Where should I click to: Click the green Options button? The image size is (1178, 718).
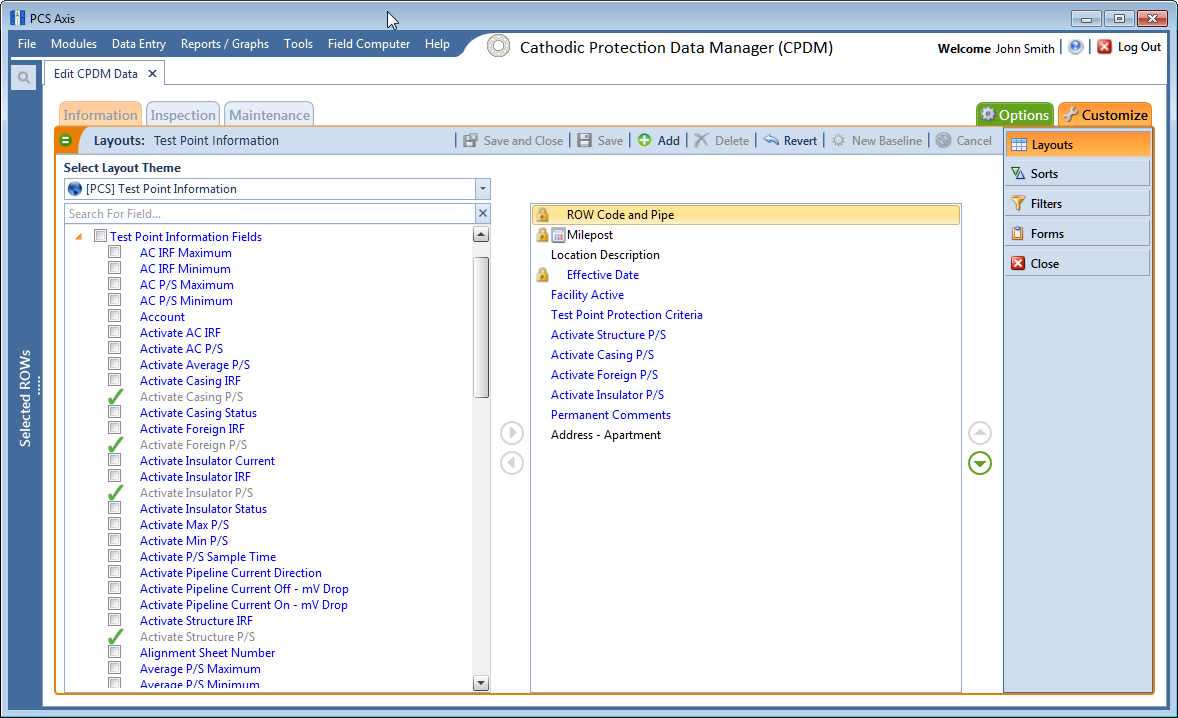coord(1015,114)
